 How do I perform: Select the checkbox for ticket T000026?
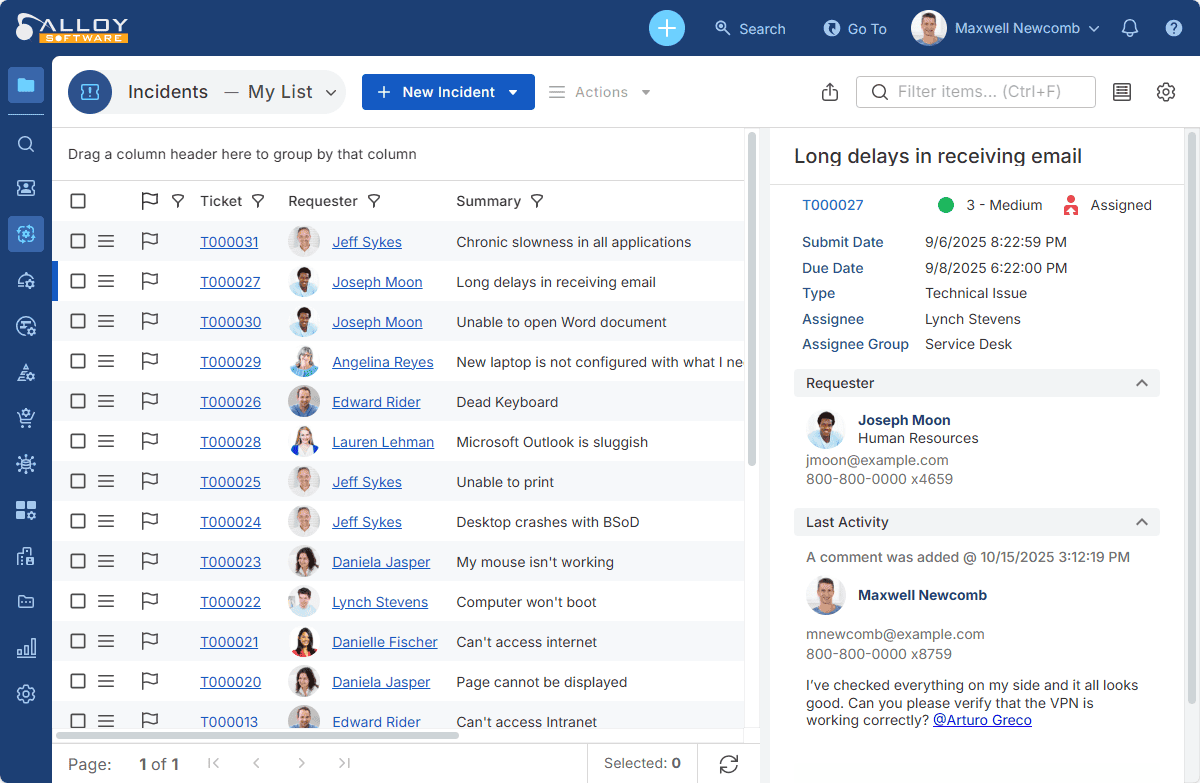[x=78, y=402]
